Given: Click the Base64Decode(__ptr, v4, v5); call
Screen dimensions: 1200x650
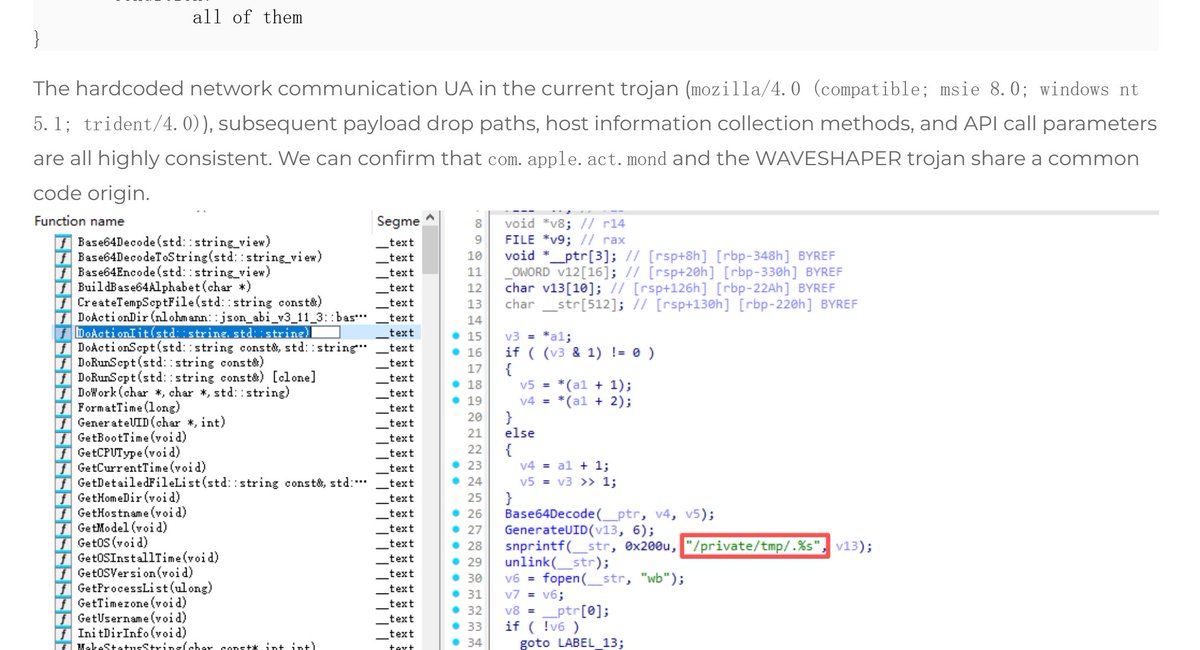Looking at the screenshot, I should point(609,514).
